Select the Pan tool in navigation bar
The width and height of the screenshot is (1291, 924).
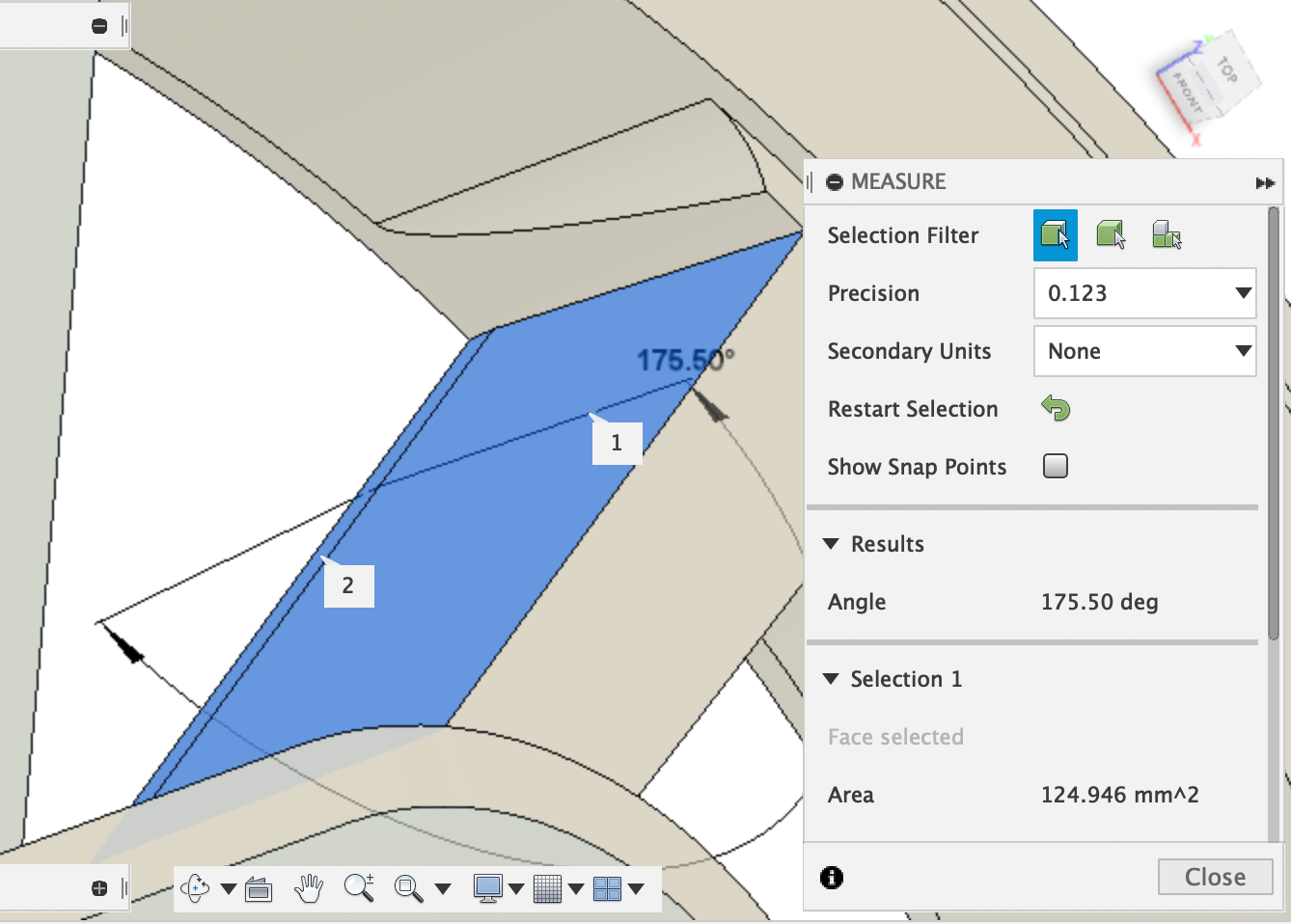[308, 887]
